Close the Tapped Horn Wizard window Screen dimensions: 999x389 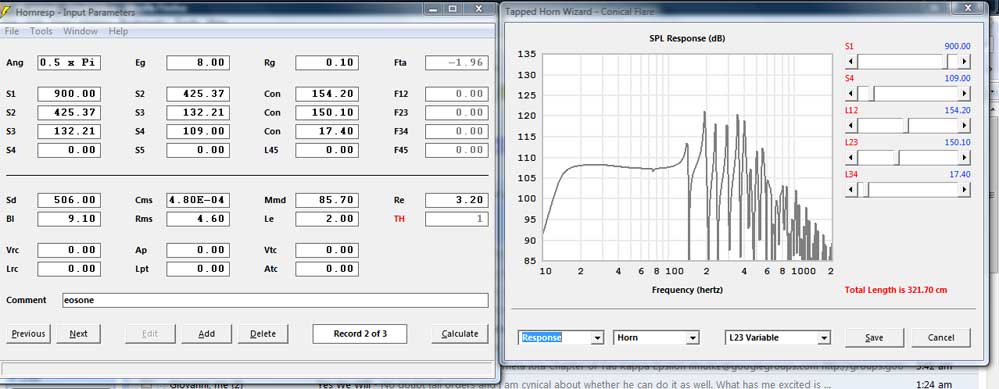pos(968,8)
